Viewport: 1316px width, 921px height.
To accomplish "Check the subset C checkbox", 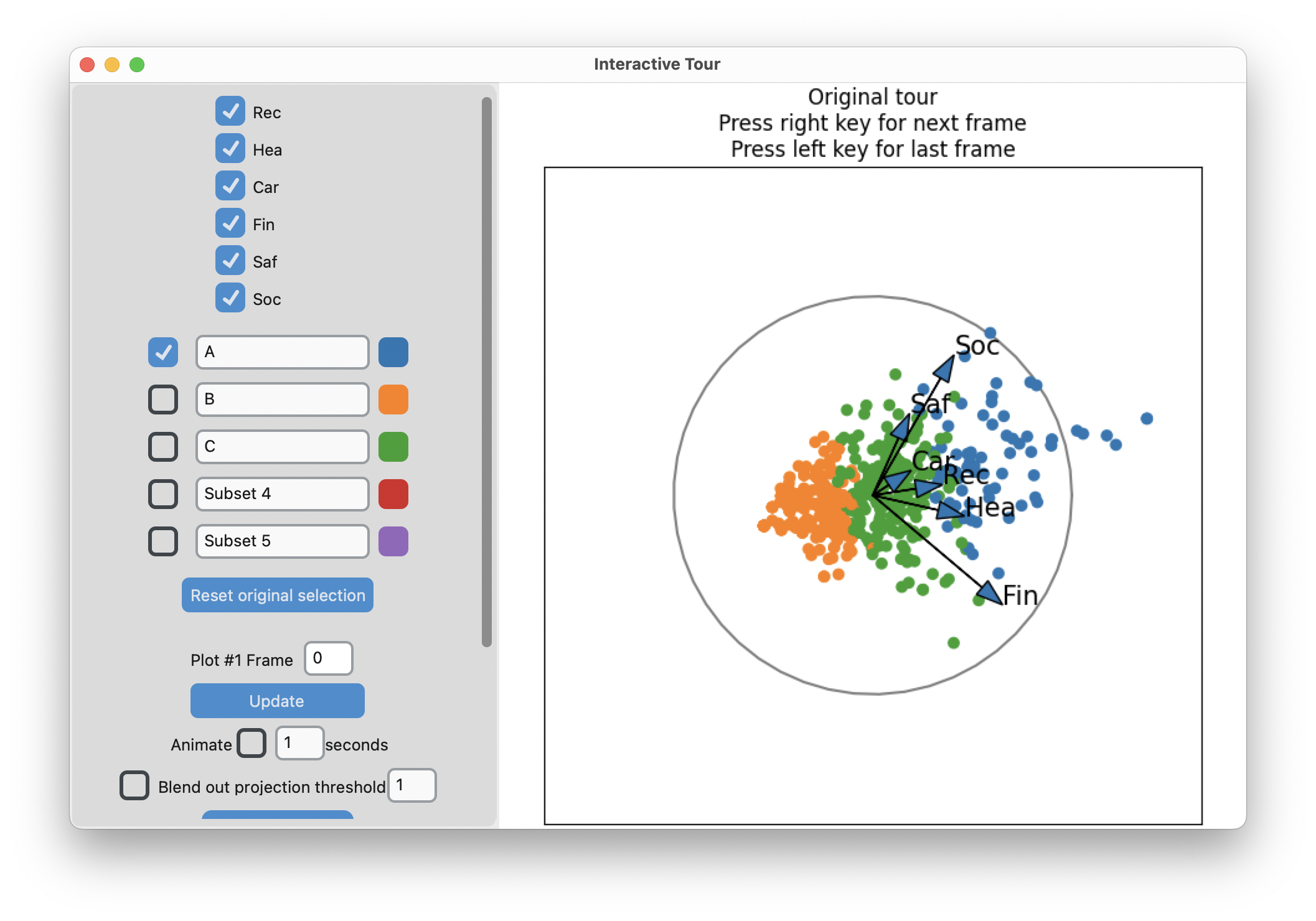I will [162, 447].
